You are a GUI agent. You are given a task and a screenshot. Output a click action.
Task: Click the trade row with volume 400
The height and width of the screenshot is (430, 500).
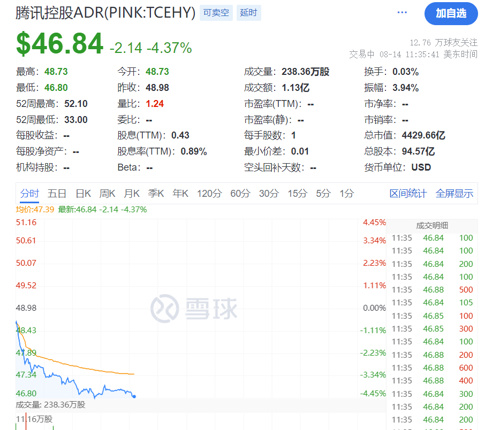tap(432, 381)
